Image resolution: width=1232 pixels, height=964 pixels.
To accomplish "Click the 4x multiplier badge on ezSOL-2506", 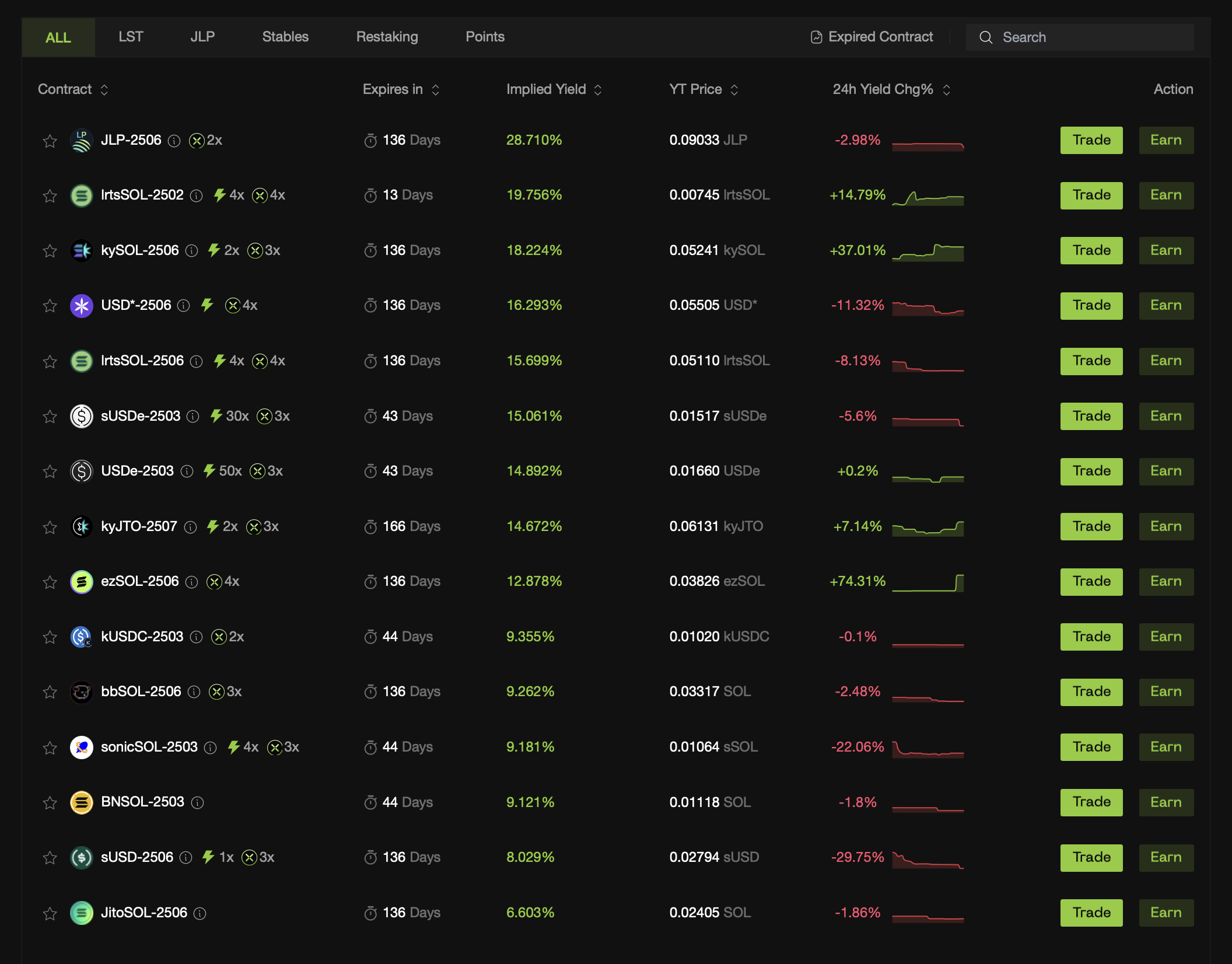I will [x=223, y=582].
